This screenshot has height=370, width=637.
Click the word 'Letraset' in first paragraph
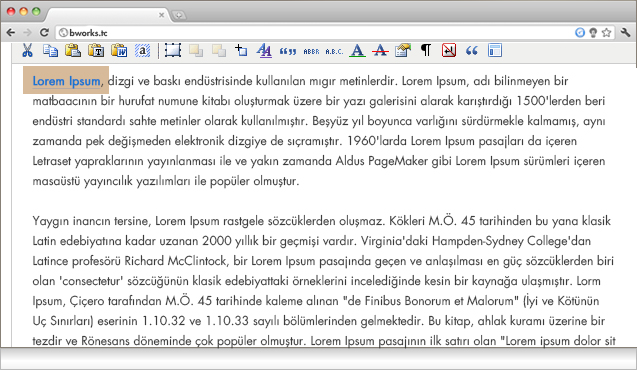pos(53,161)
